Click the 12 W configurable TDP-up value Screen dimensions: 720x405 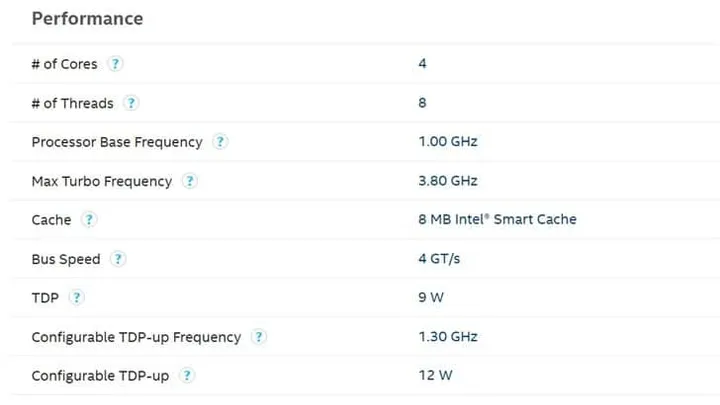[434, 376]
